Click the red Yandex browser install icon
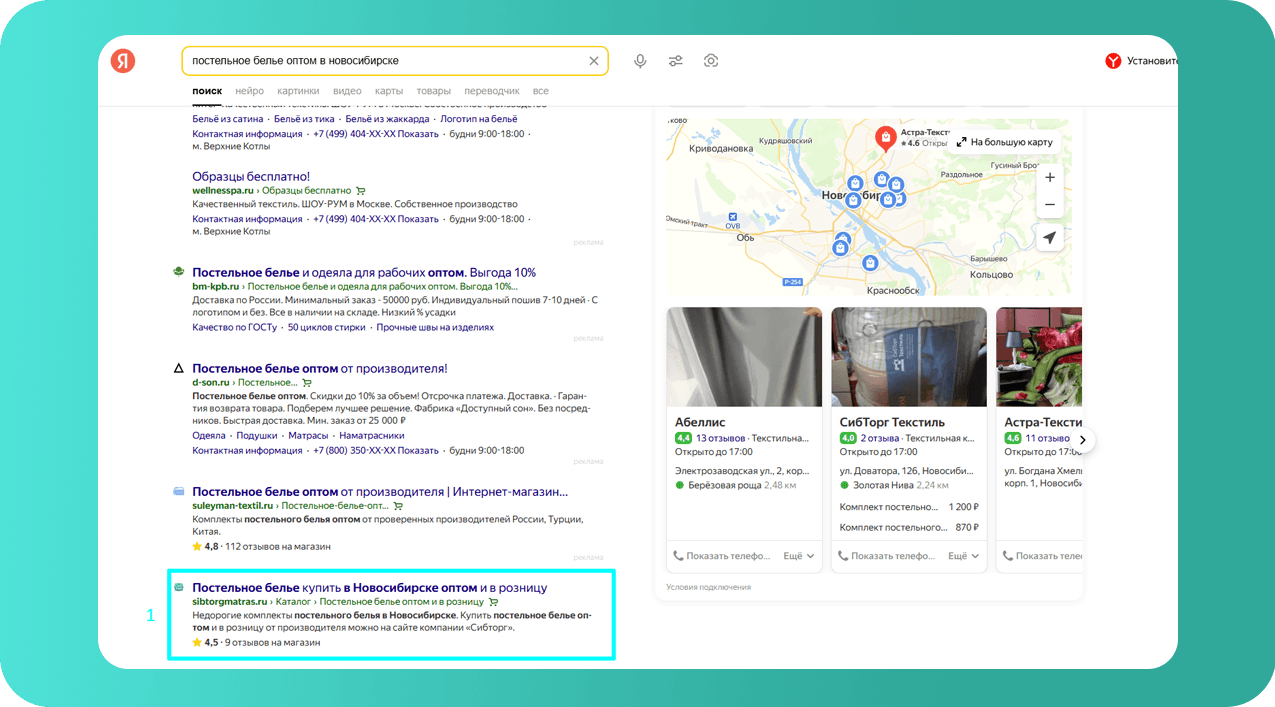The width and height of the screenshot is (1275, 707). click(1113, 61)
